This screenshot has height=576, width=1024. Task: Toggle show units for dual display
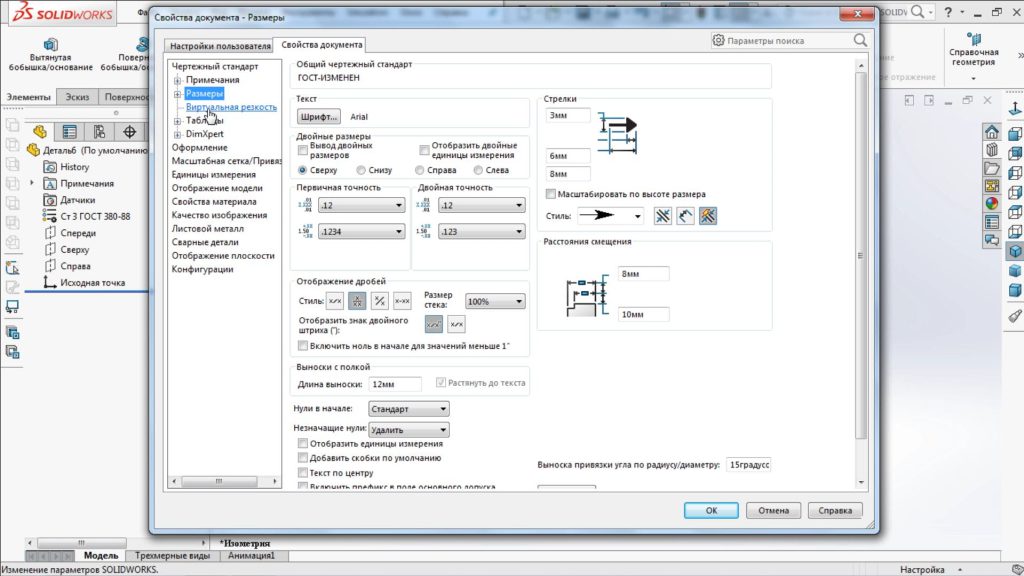[x=424, y=151]
